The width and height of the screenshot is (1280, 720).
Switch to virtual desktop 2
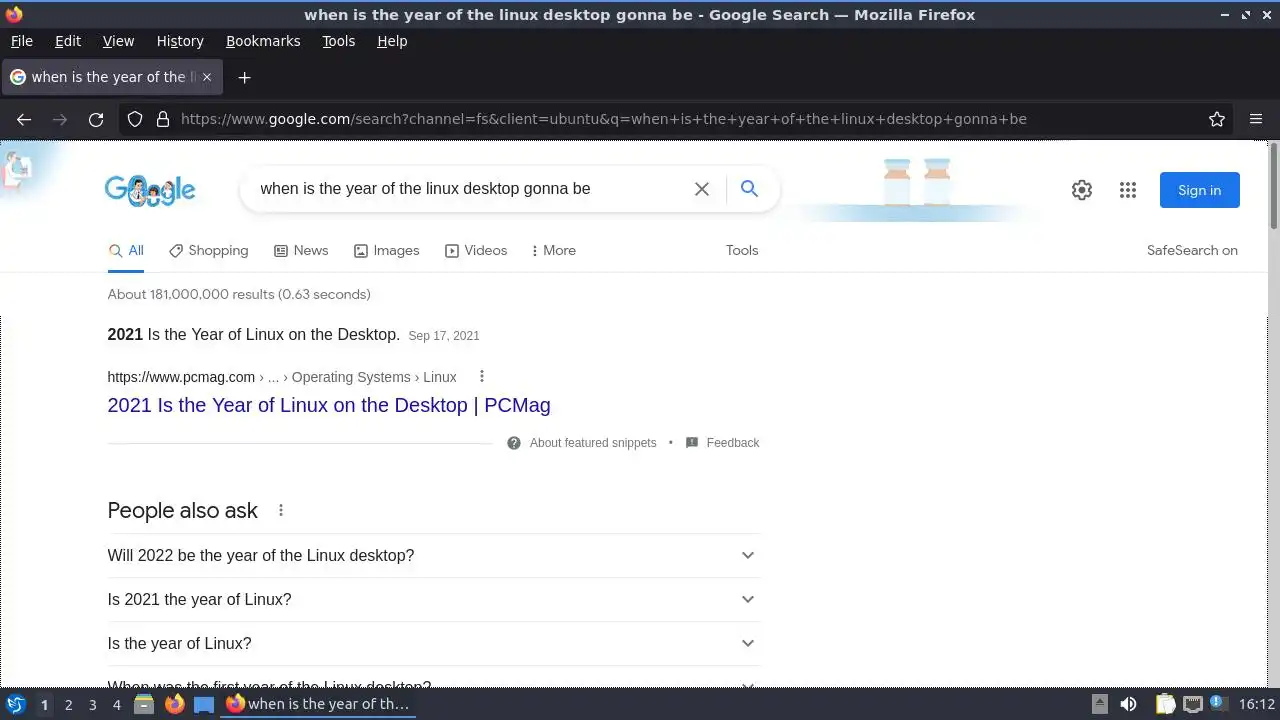68,704
